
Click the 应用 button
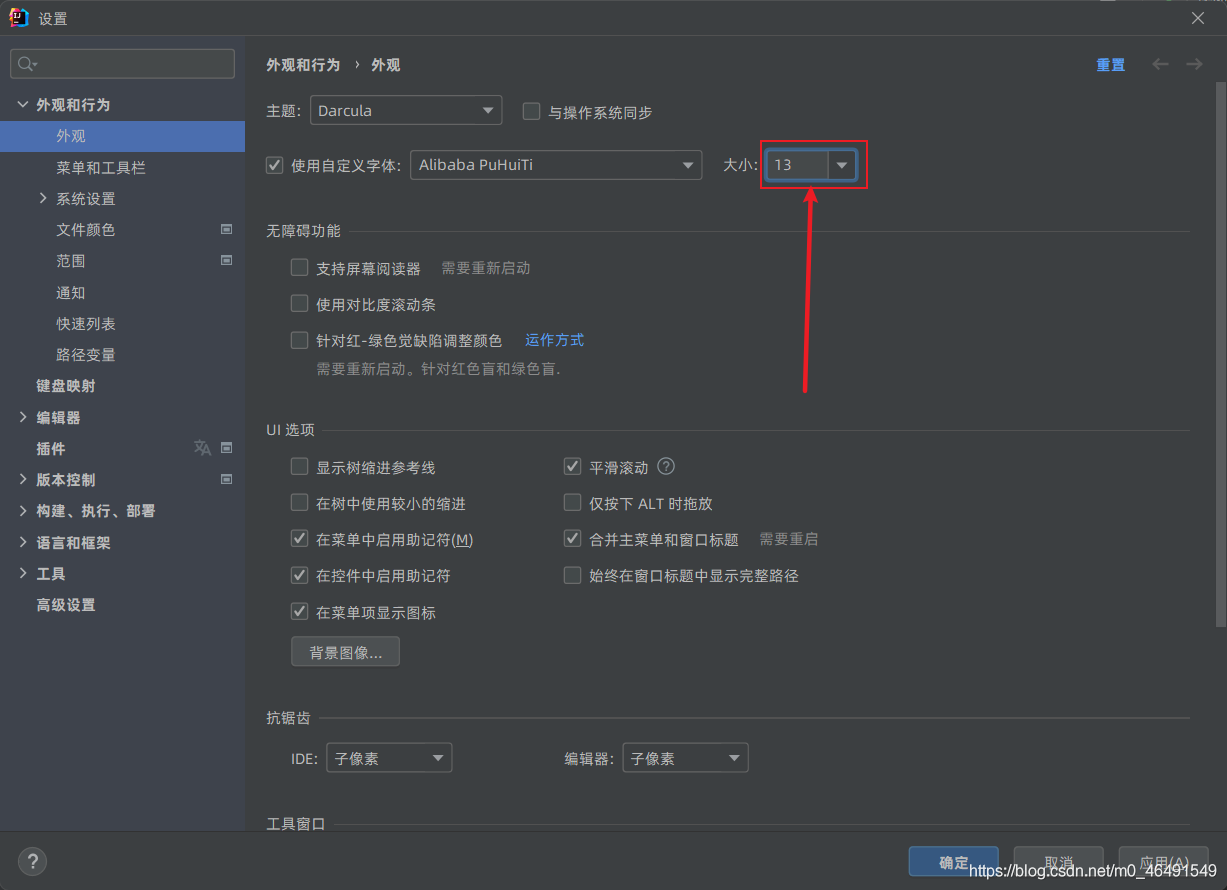coord(1164,862)
